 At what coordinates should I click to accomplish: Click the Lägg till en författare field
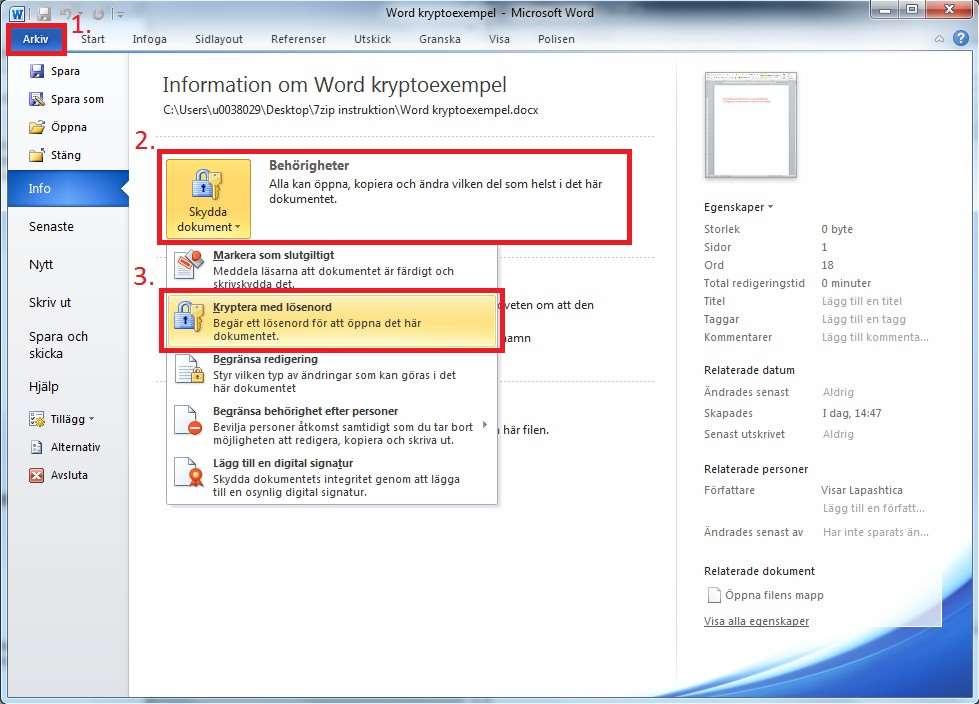tap(873, 509)
